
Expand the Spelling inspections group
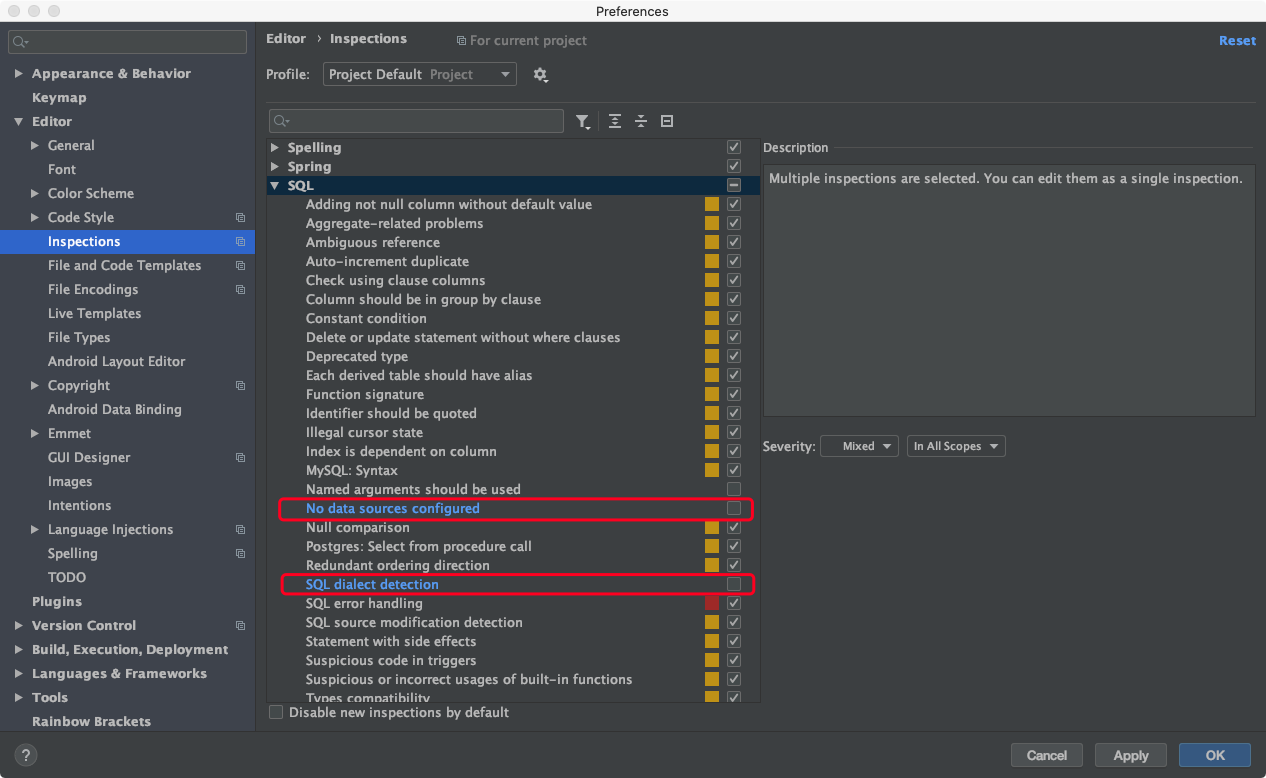(275, 148)
